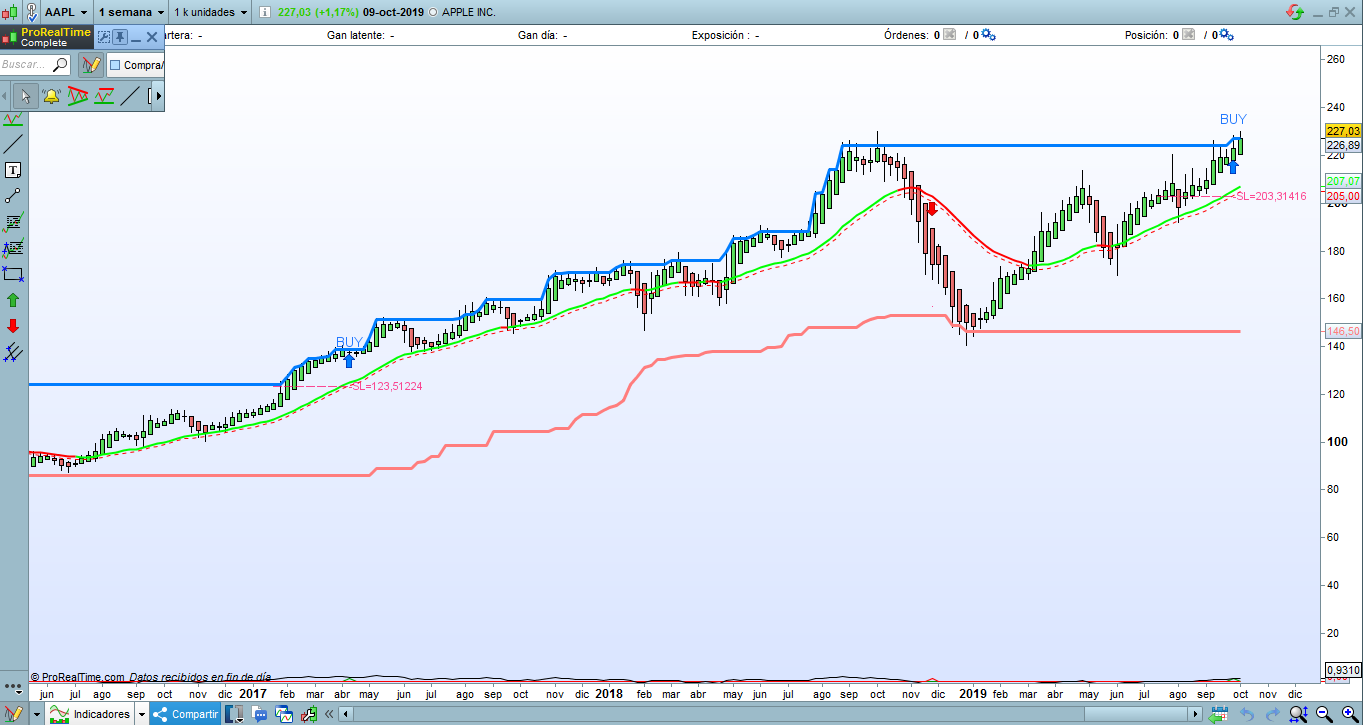Select the text annotation T tool

(13, 170)
